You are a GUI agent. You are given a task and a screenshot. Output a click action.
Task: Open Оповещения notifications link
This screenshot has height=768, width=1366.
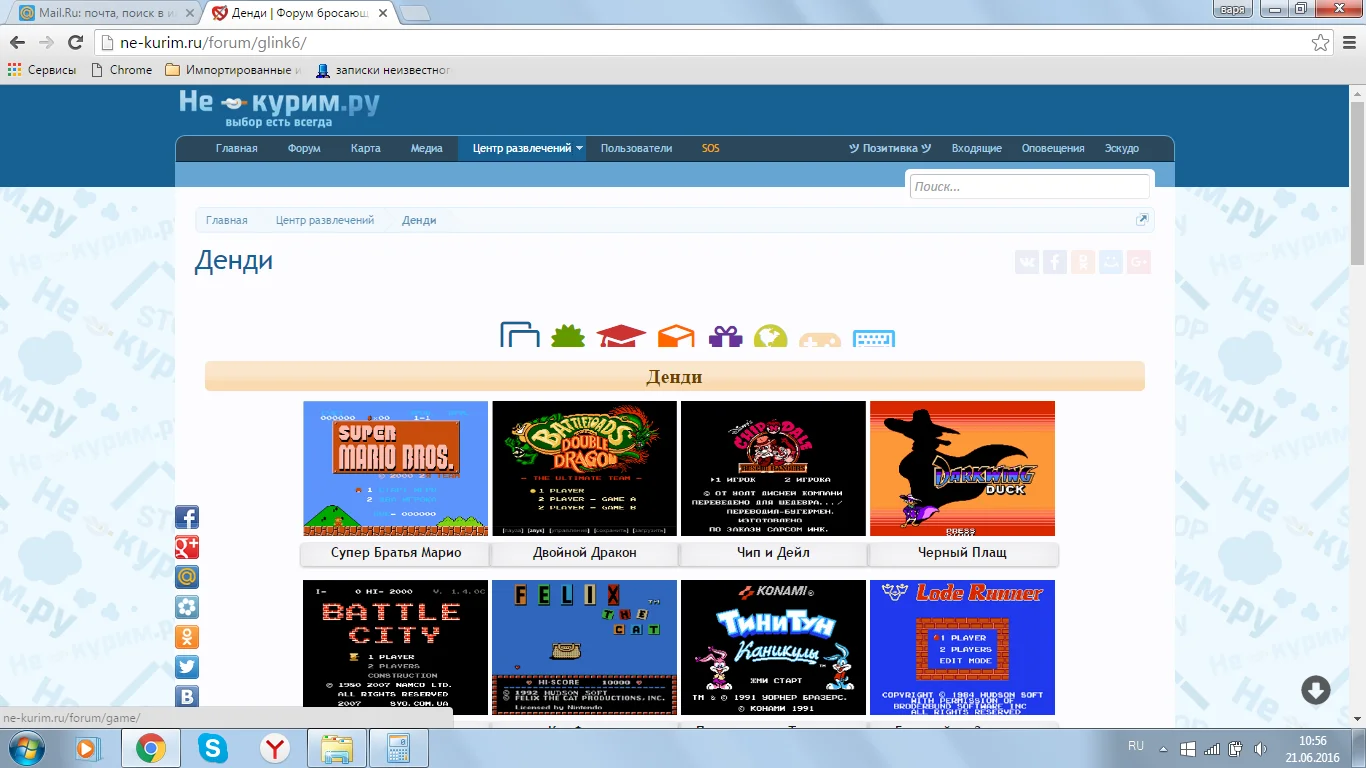click(1053, 148)
